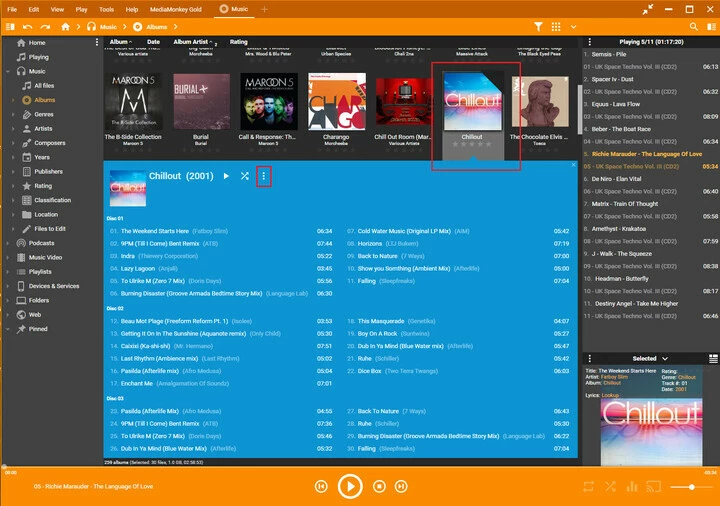Open Chillout album three-dot menu
Viewport: 720px width, 506px height.
264,176
